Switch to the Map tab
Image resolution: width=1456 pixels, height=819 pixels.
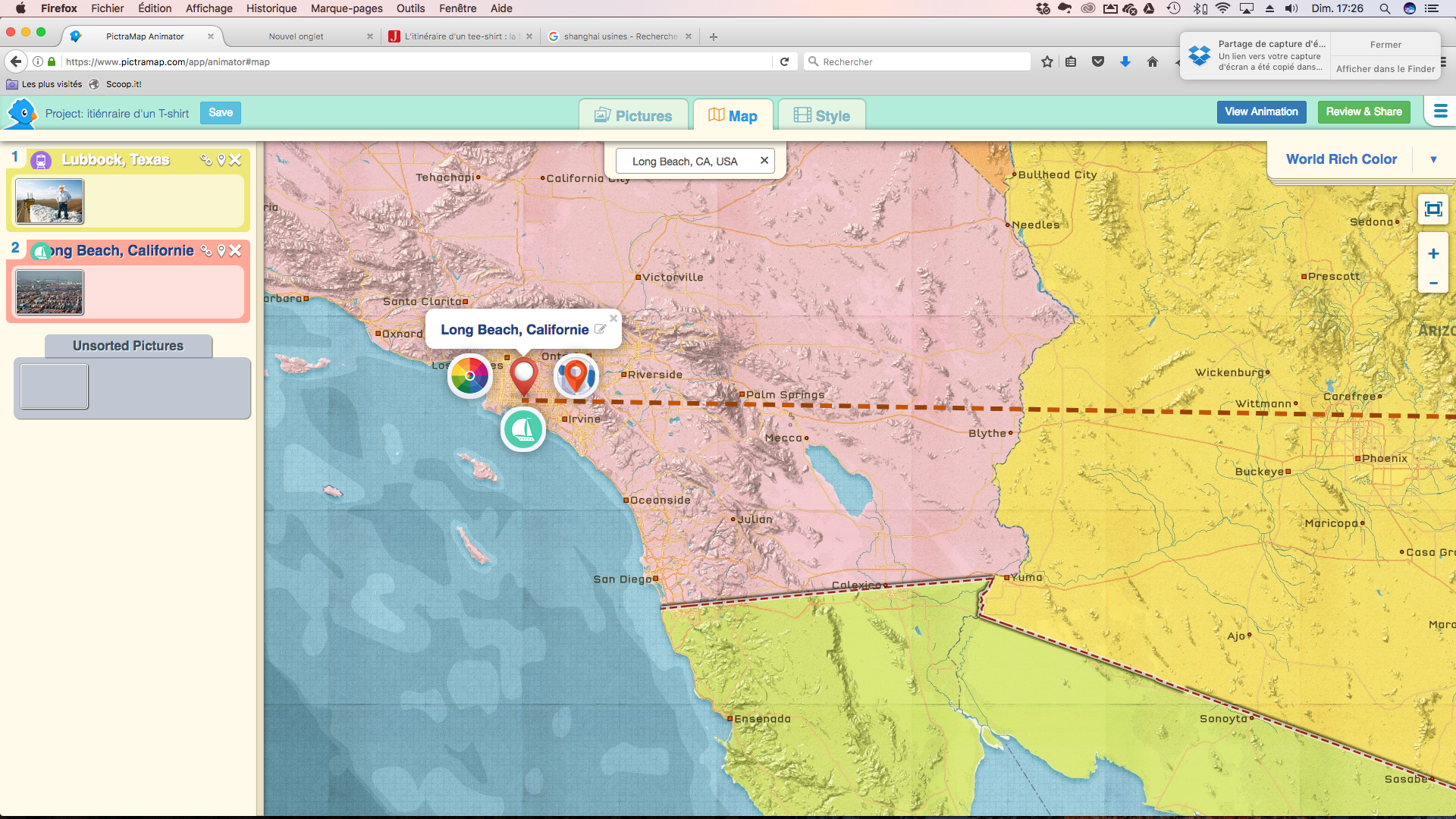tap(733, 116)
